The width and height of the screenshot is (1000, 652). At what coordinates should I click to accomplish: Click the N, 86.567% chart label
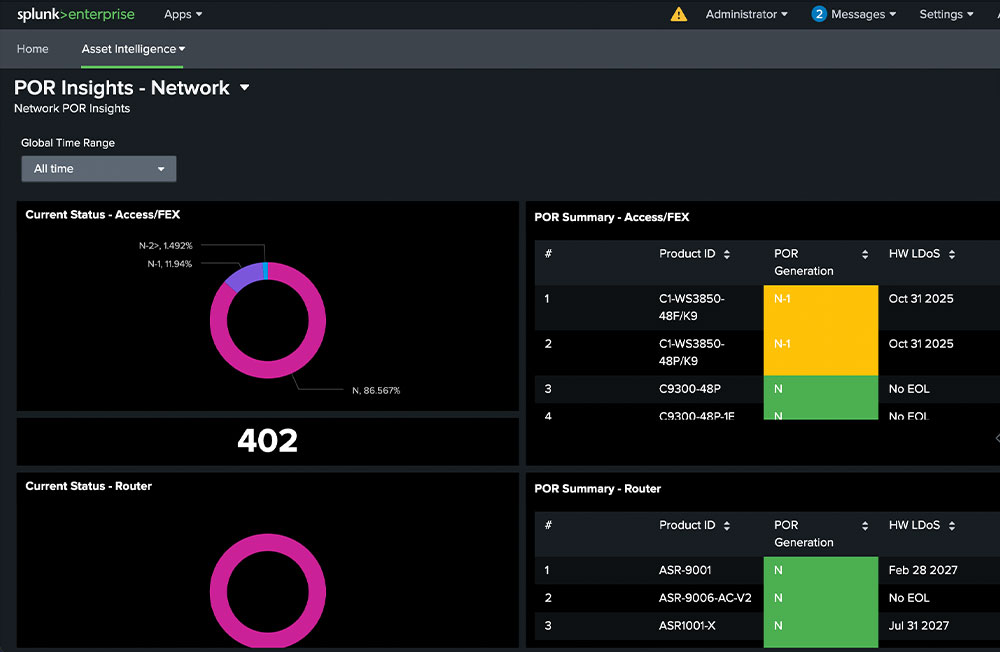376,390
